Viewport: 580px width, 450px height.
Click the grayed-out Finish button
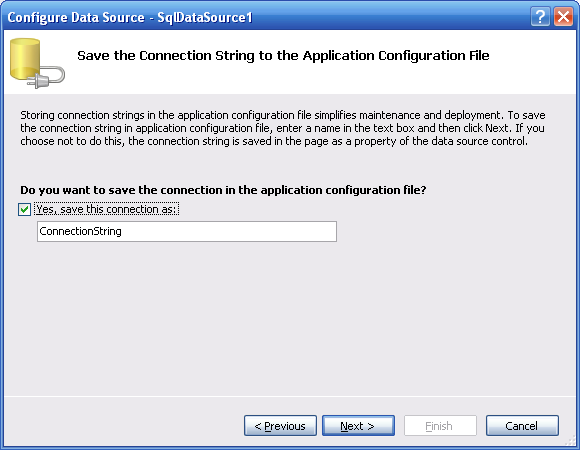(x=440, y=426)
